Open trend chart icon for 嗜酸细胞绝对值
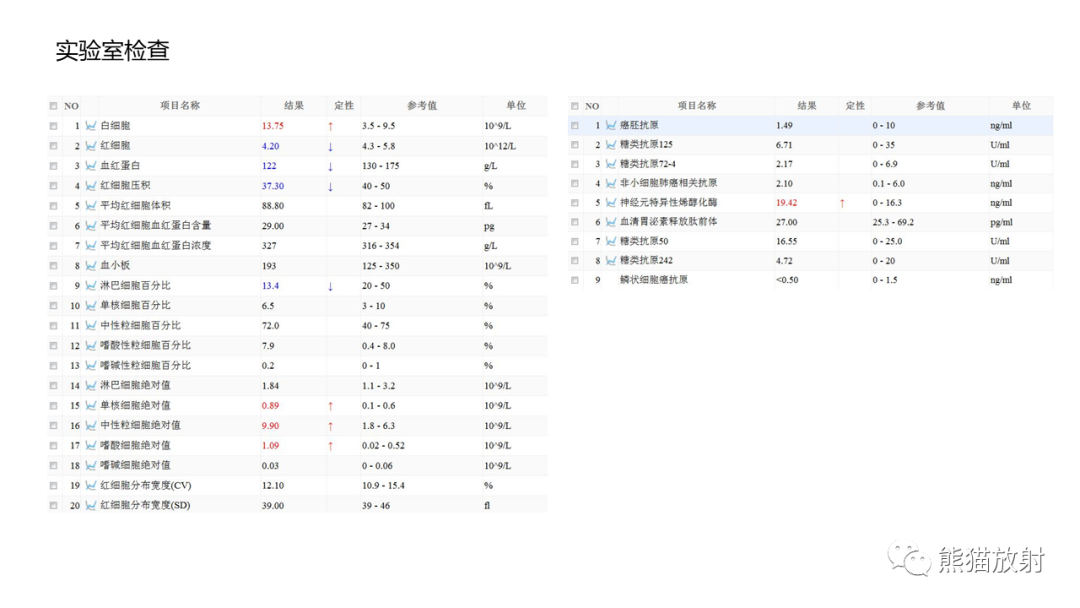The height and width of the screenshot is (608, 1080). (x=90, y=445)
